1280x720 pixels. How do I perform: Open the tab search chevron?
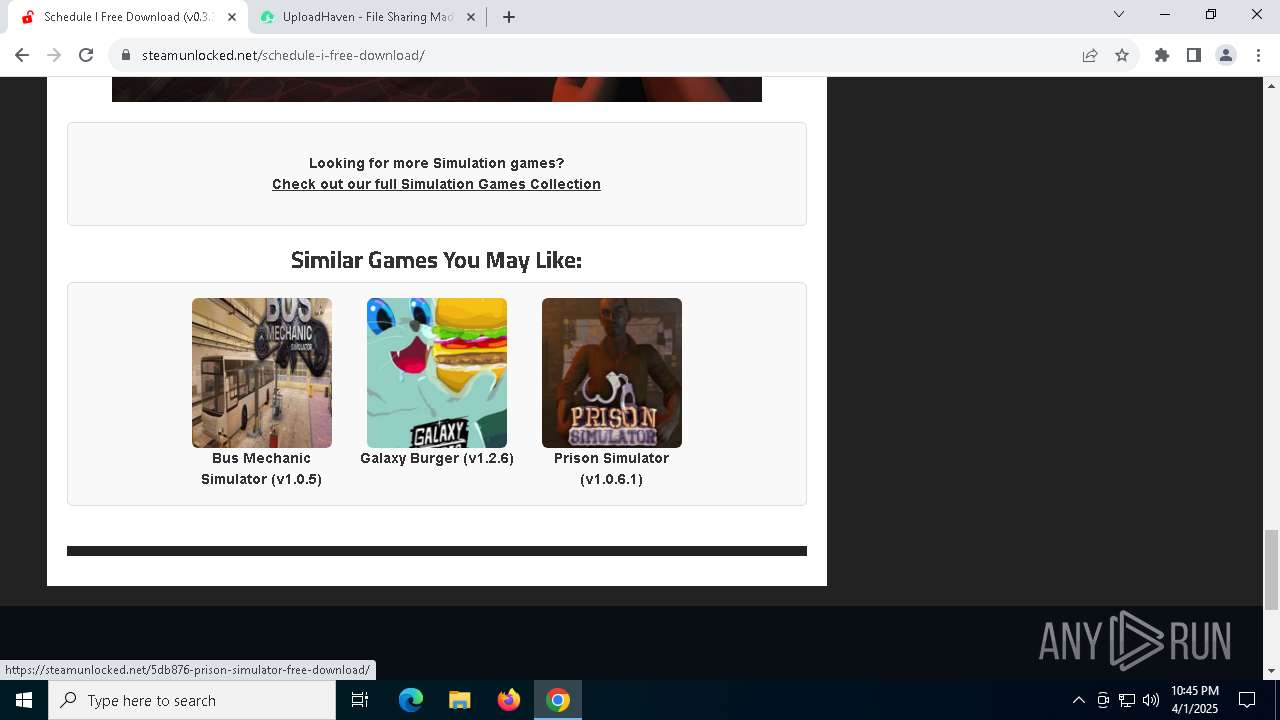[x=1119, y=14]
